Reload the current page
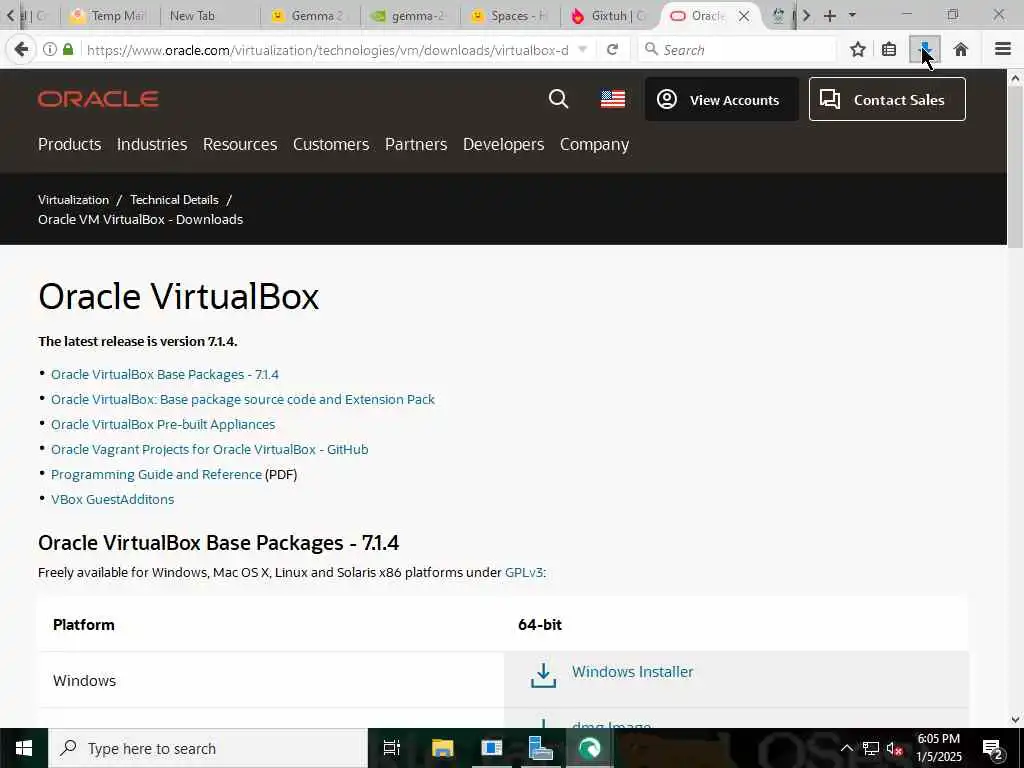 (x=612, y=50)
